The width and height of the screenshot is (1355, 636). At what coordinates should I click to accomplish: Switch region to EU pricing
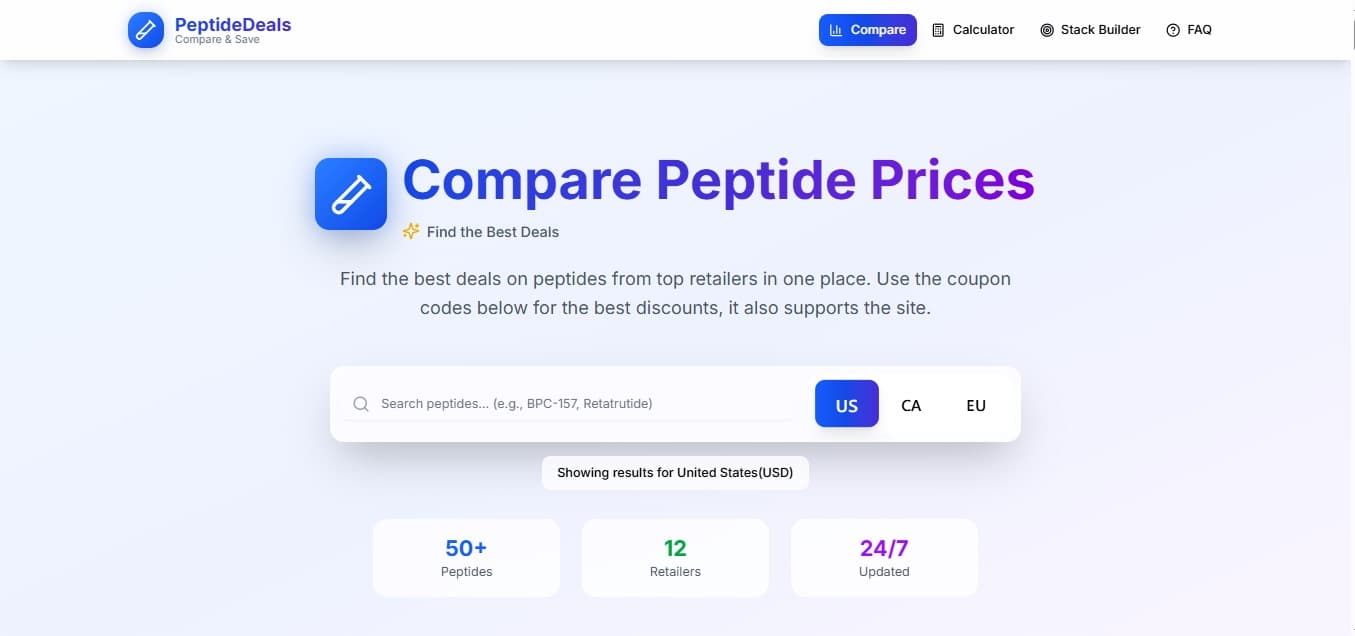(x=975, y=404)
